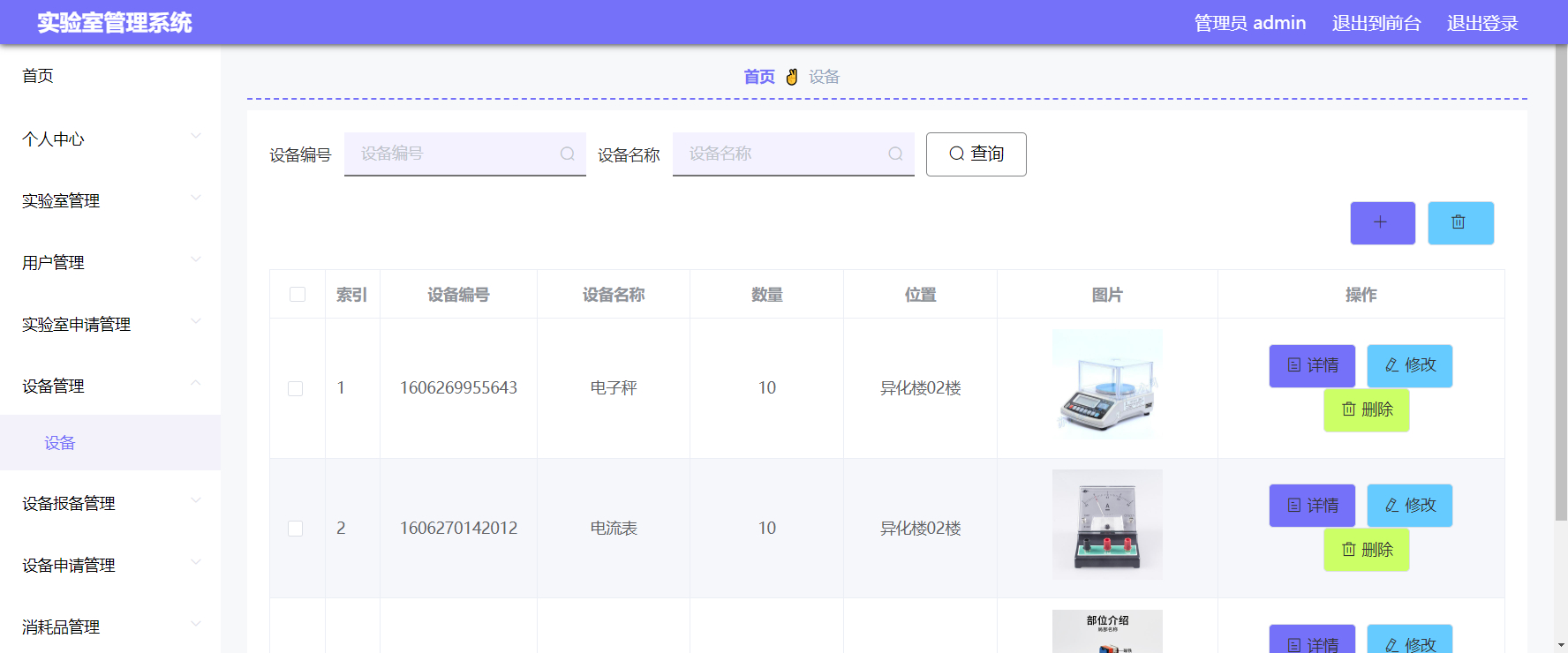Click 首页 breadcrumb link
Image resolution: width=1568 pixels, height=653 pixels.
(x=759, y=77)
